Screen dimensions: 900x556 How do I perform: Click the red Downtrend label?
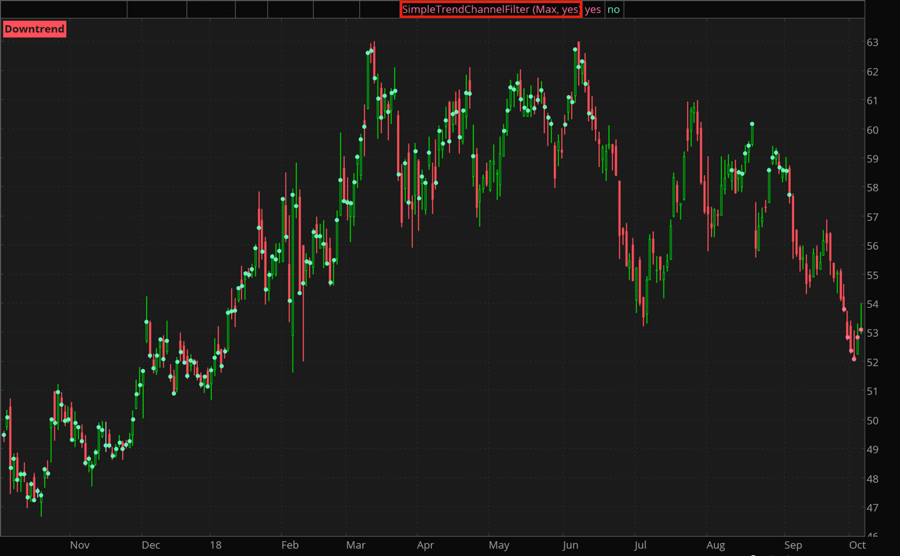(35, 29)
